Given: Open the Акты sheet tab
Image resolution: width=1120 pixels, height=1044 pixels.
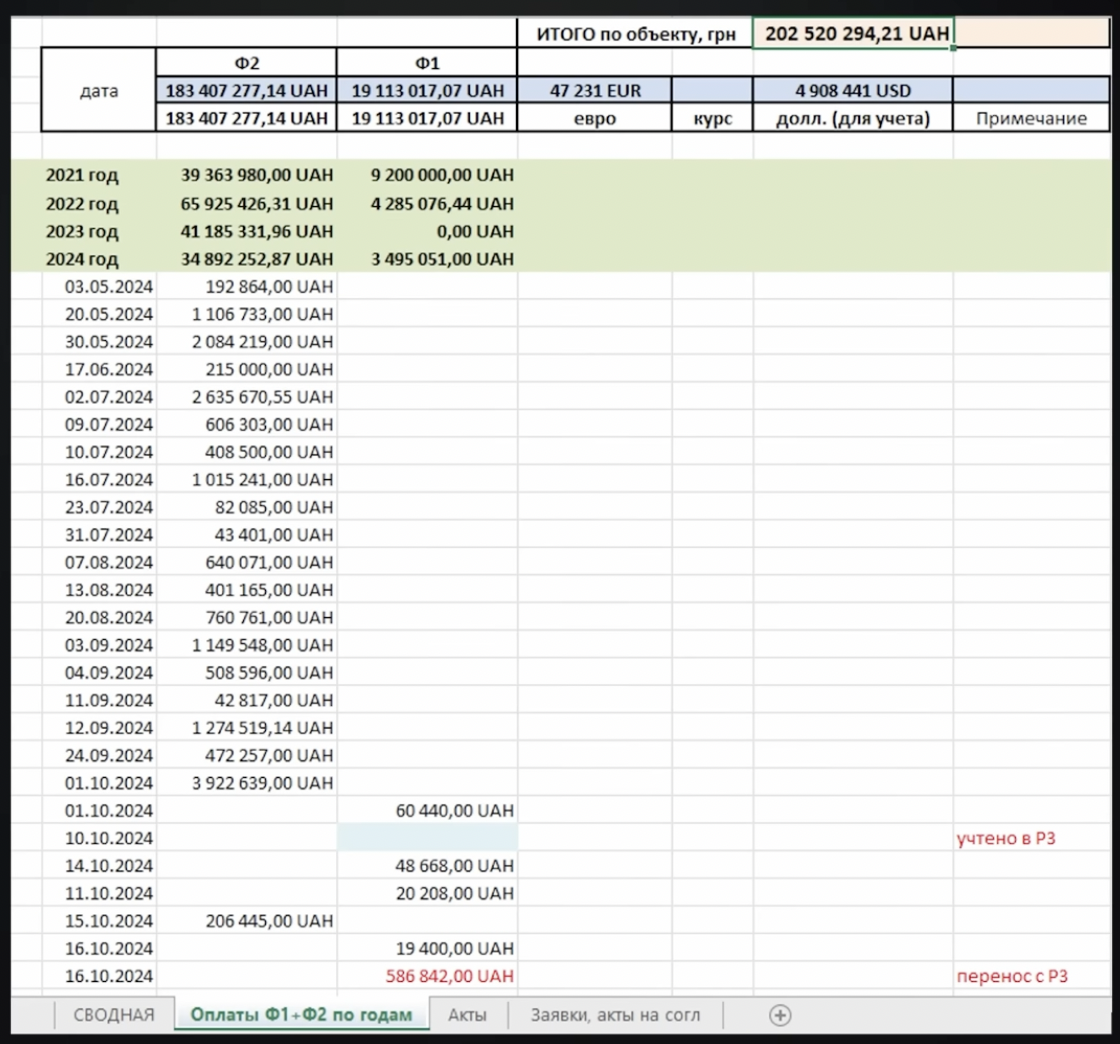Looking at the screenshot, I should (468, 1015).
